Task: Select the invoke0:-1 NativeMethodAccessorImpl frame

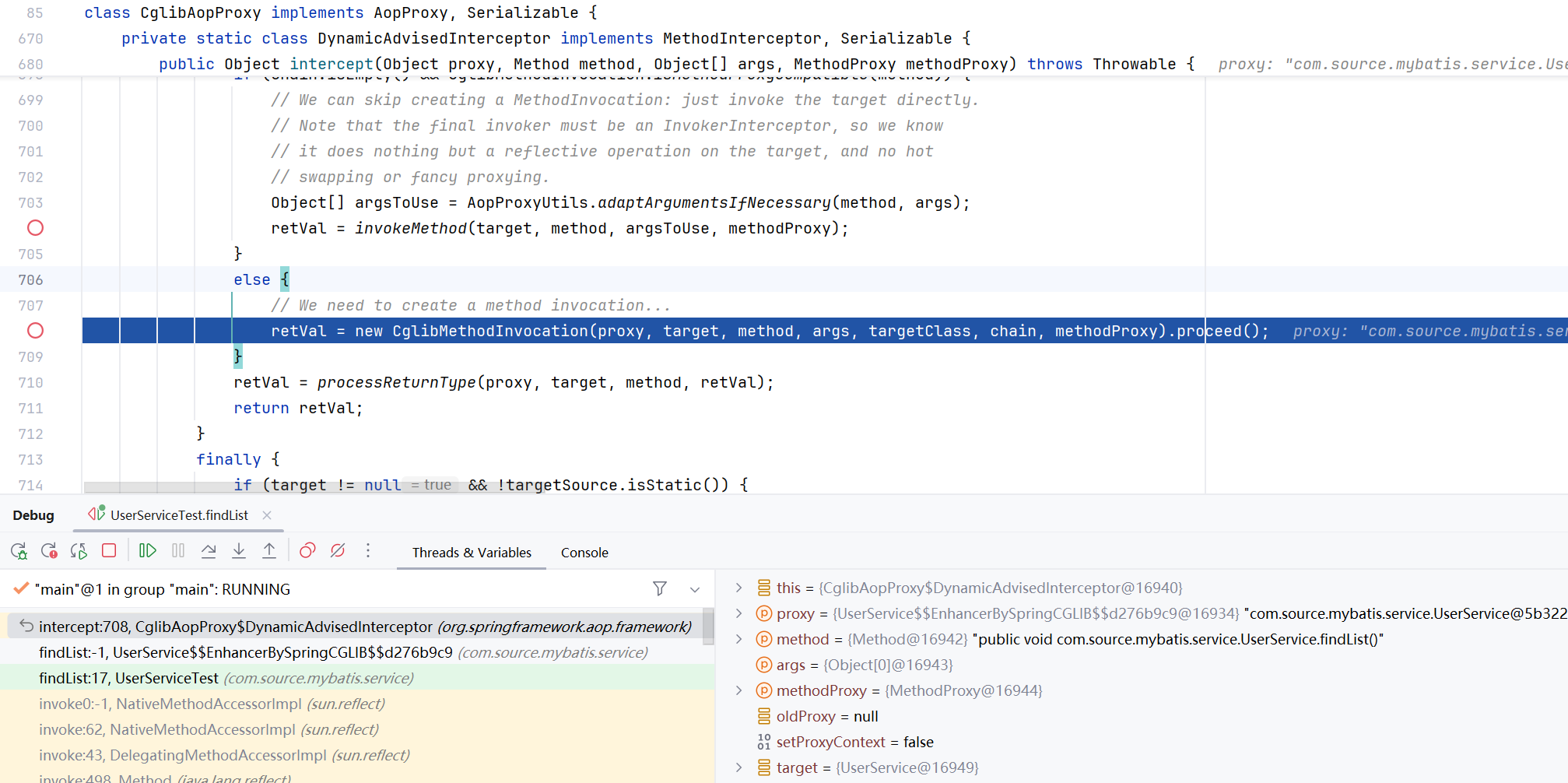Action: 357,704
